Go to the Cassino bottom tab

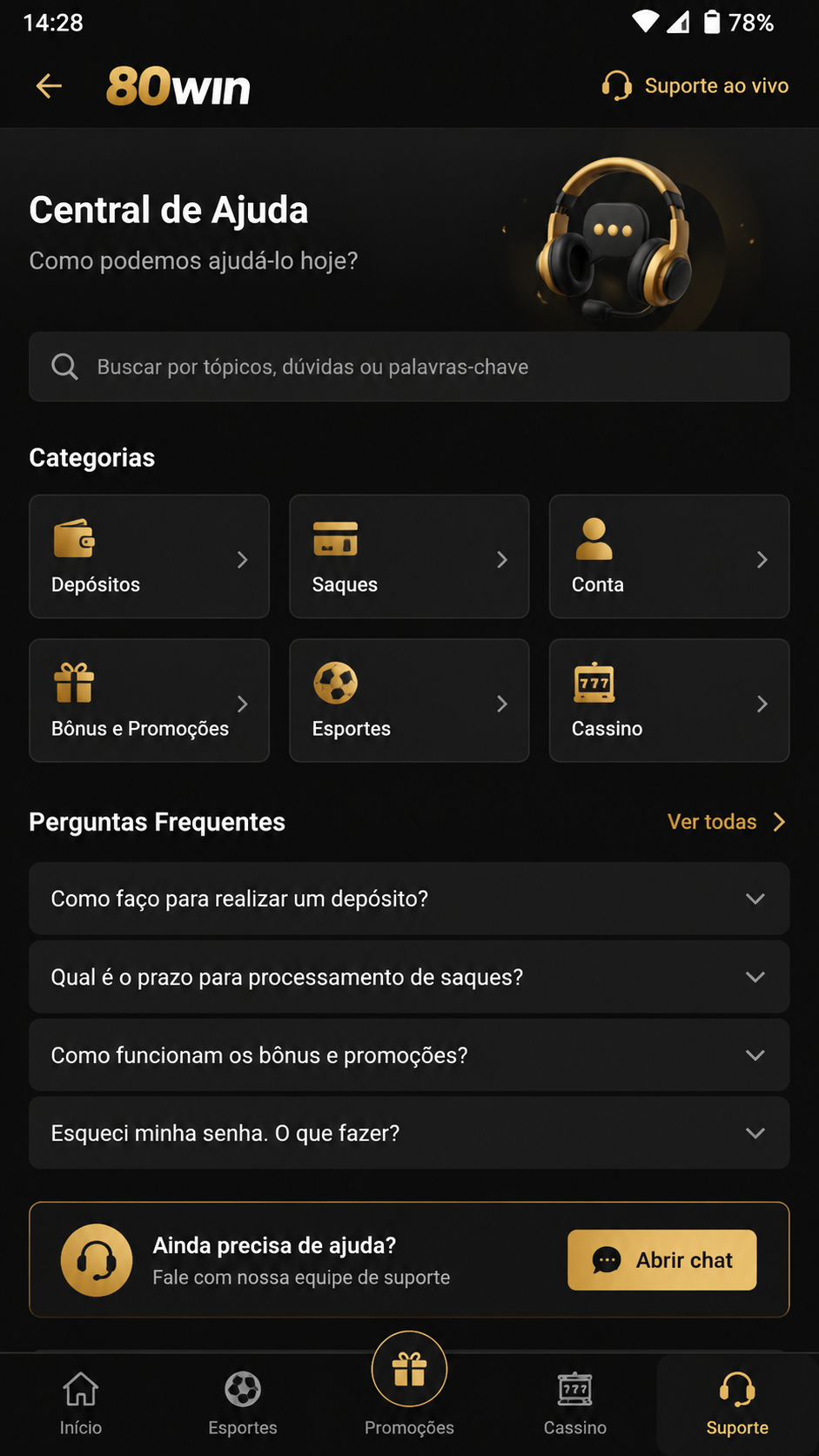pyautogui.click(x=575, y=1404)
